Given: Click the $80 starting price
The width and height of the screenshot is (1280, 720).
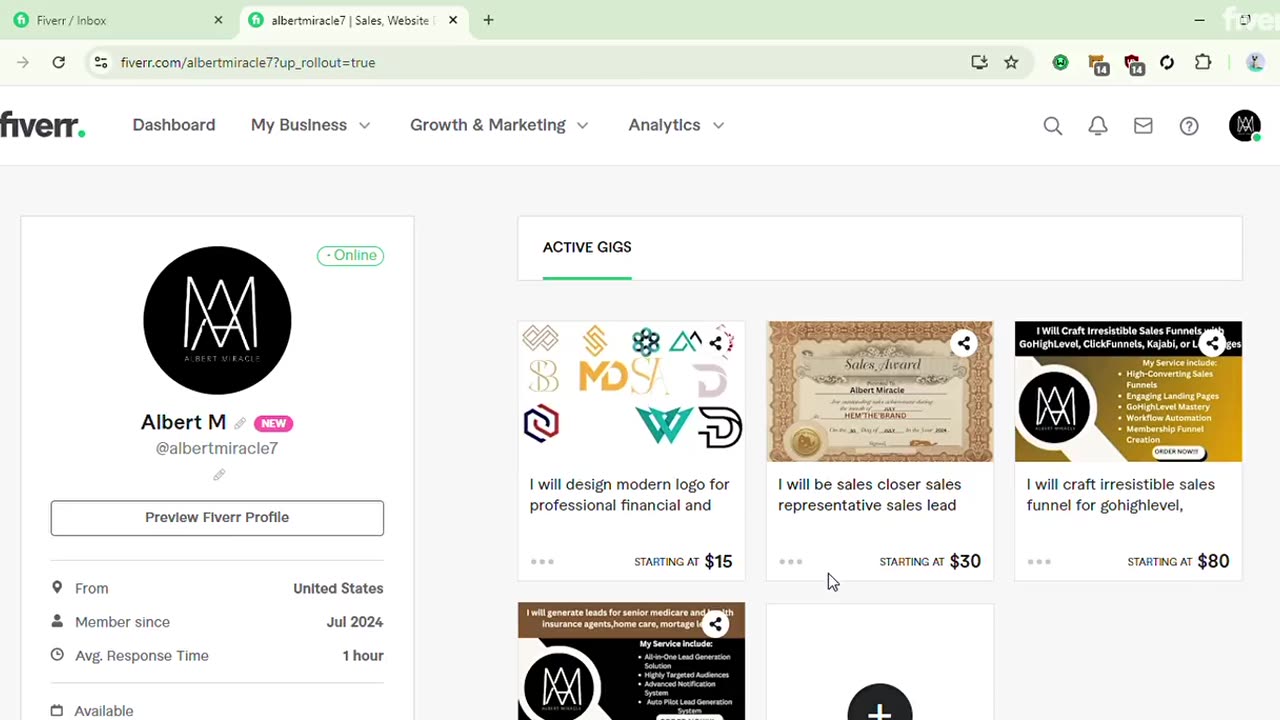Looking at the screenshot, I should (x=1213, y=561).
